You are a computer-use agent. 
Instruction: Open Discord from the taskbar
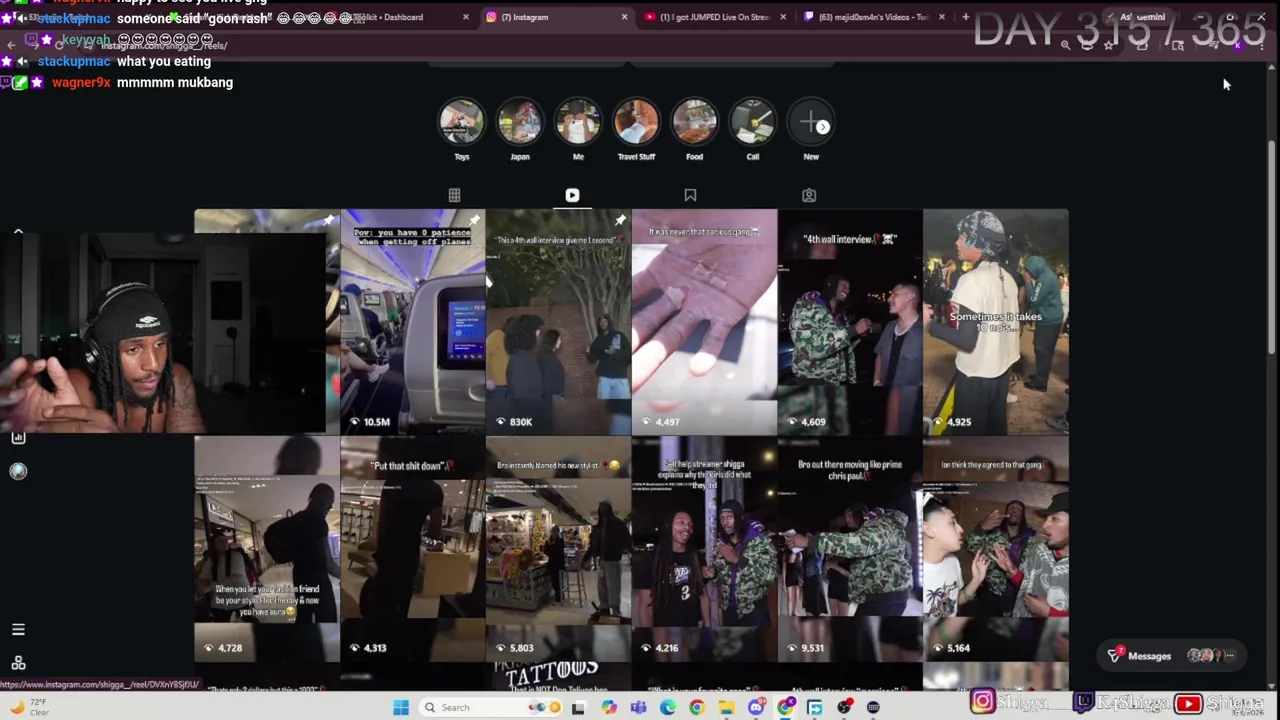(x=756, y=707)
